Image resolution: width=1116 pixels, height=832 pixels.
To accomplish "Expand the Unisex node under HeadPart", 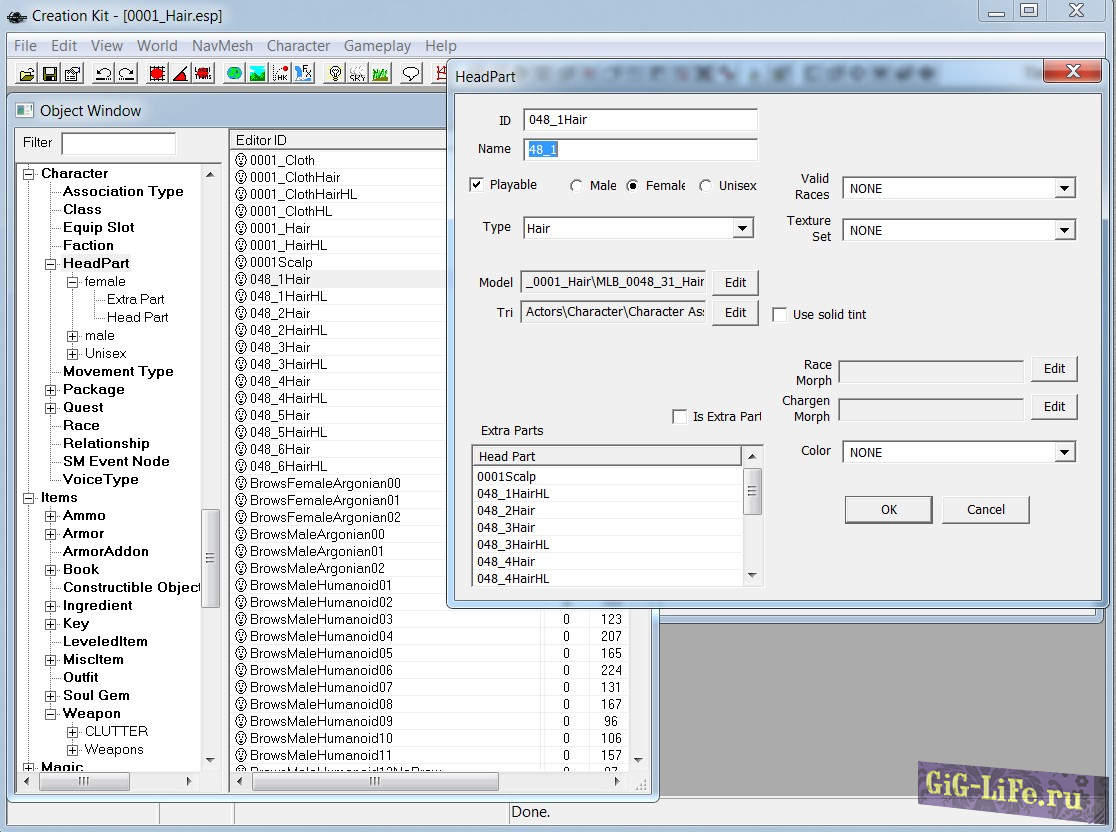I will pyautogui.click(x=73, y=354).
